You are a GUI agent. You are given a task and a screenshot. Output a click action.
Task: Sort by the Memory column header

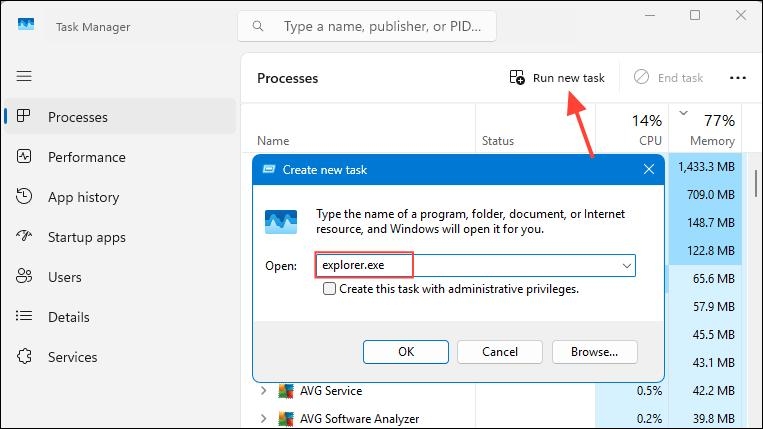pyautogui.click(x=712, y=141)
